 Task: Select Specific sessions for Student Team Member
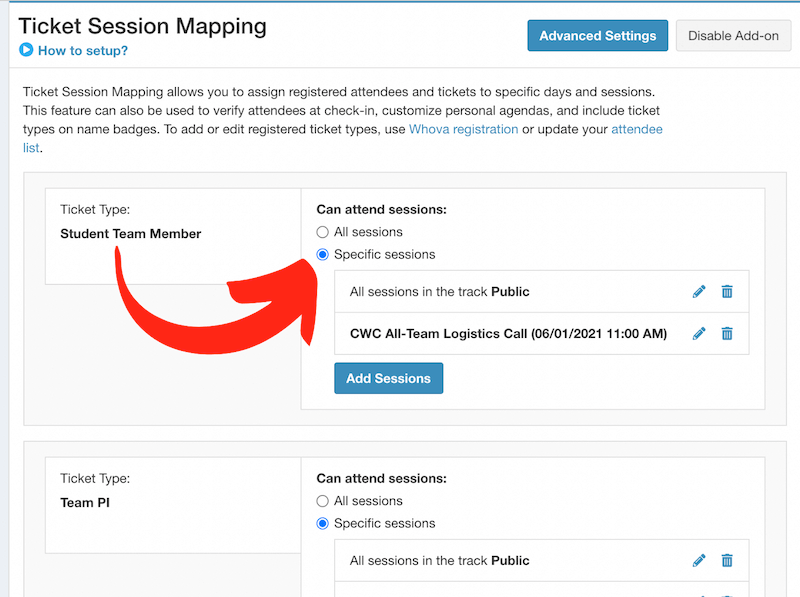(323, 254)
